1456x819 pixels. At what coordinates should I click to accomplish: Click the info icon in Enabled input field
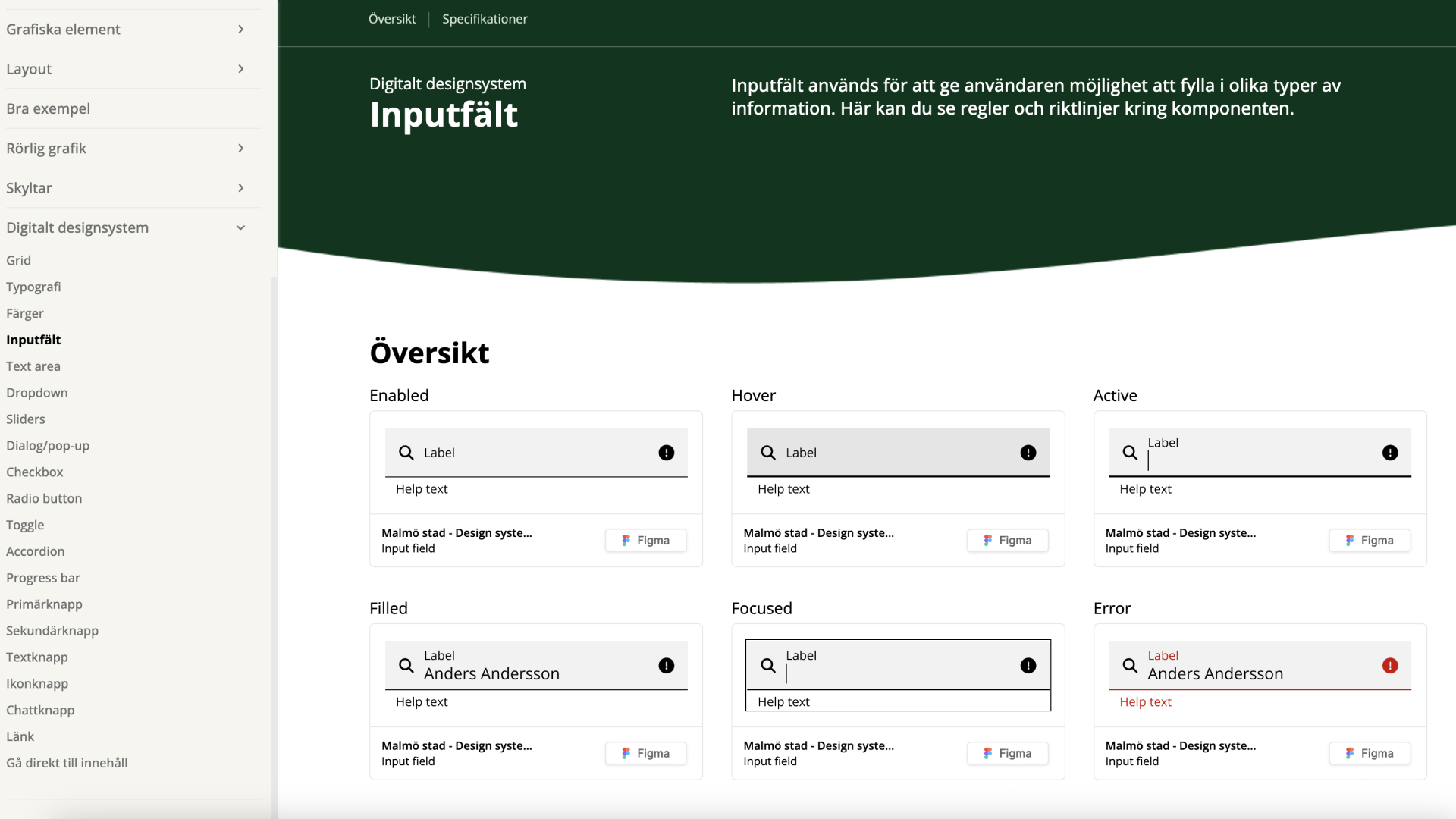pyautogui.click(x=666, y=453)
